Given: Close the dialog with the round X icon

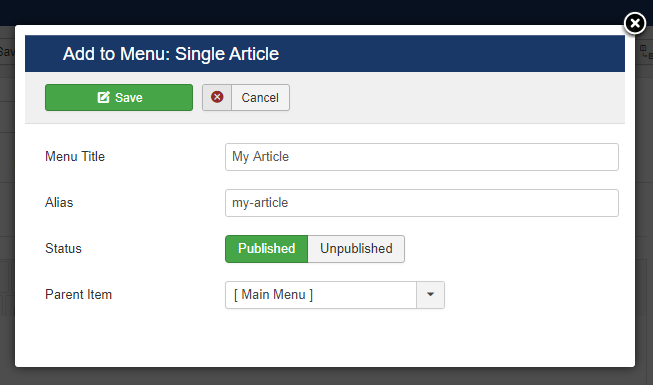Looking at the screenshot, I should coord(635,23).
